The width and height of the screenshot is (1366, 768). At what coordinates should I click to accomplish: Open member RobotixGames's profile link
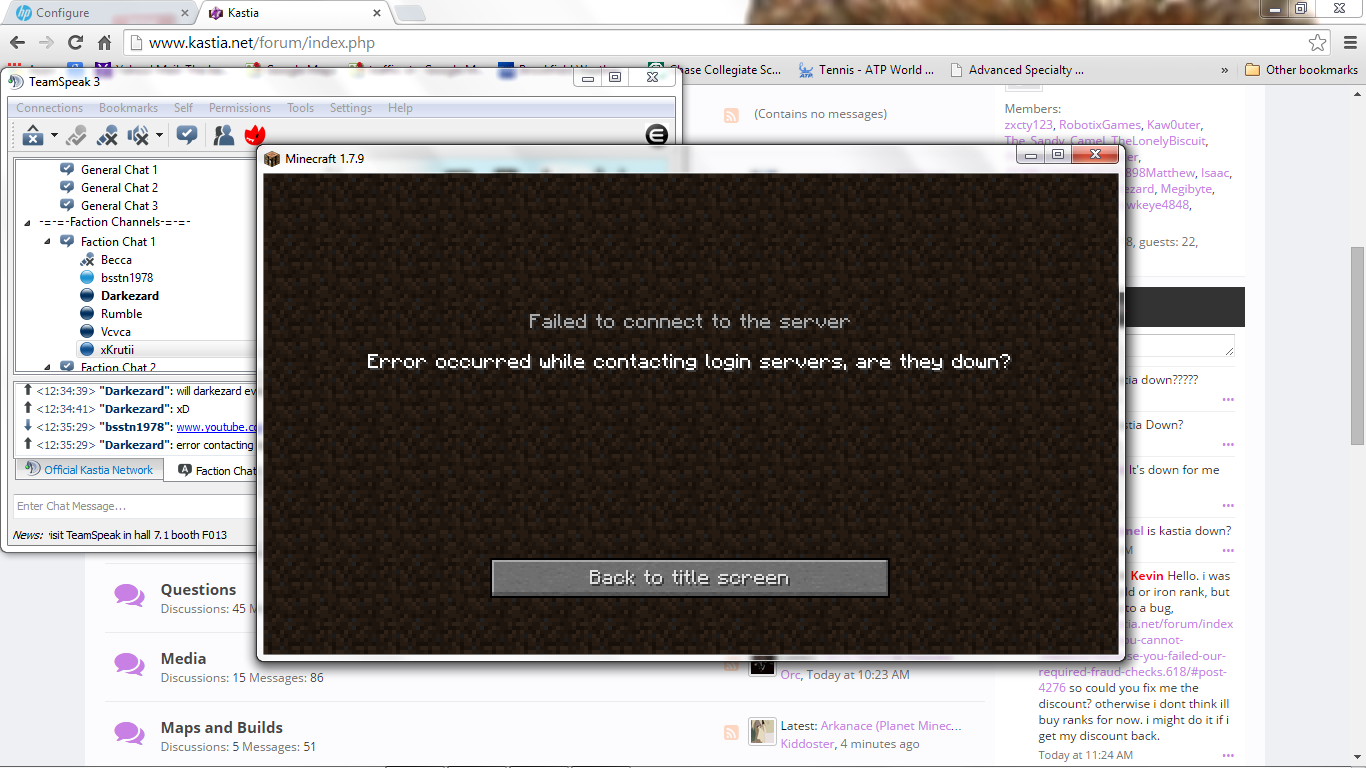pyautogui.click(x=1099, y=125)
